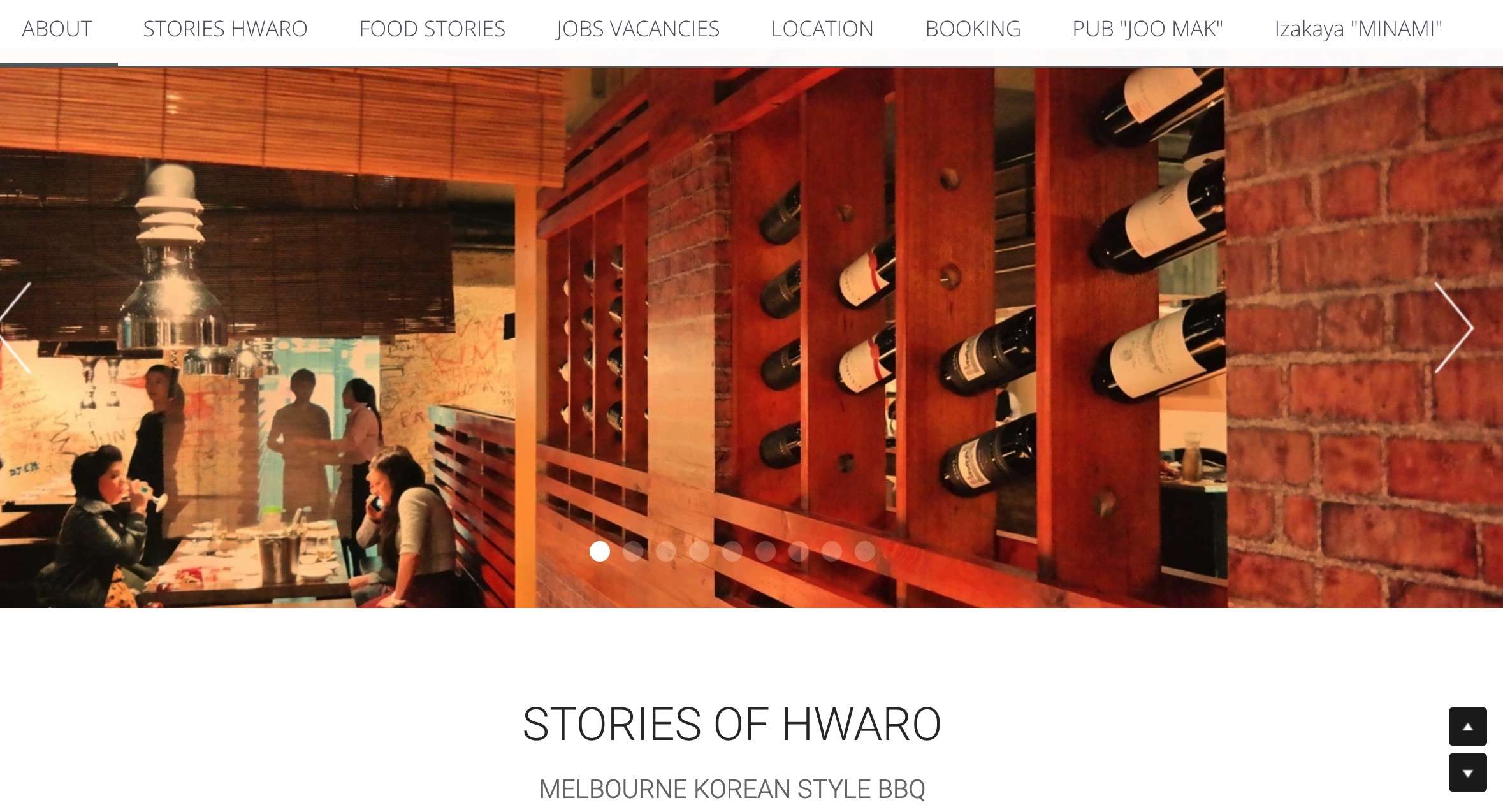Jump to the last carousel slide dot
This screenshot has width=1503, height=812.
(865, 551)
